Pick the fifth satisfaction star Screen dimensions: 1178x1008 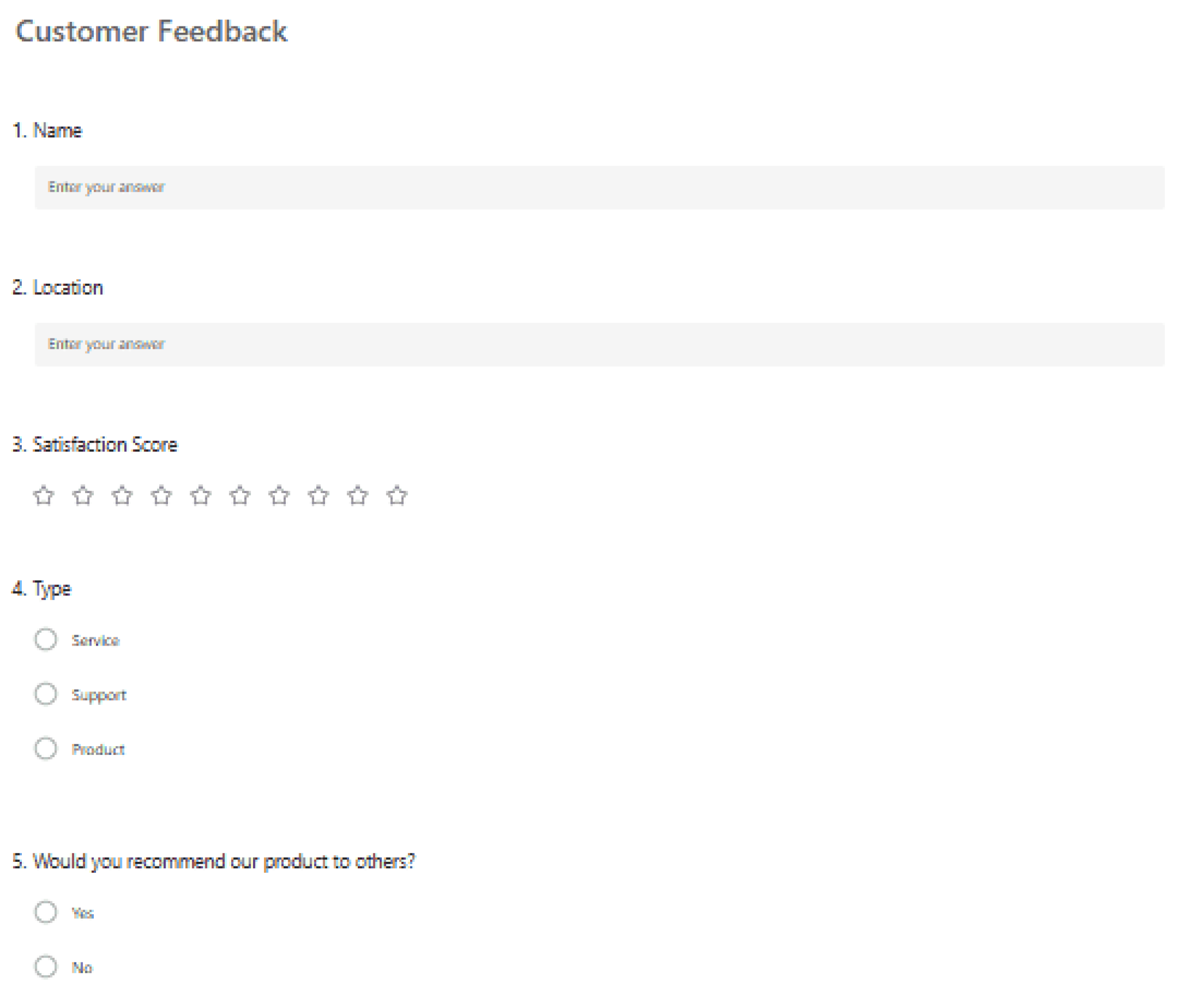coord(201,495)
